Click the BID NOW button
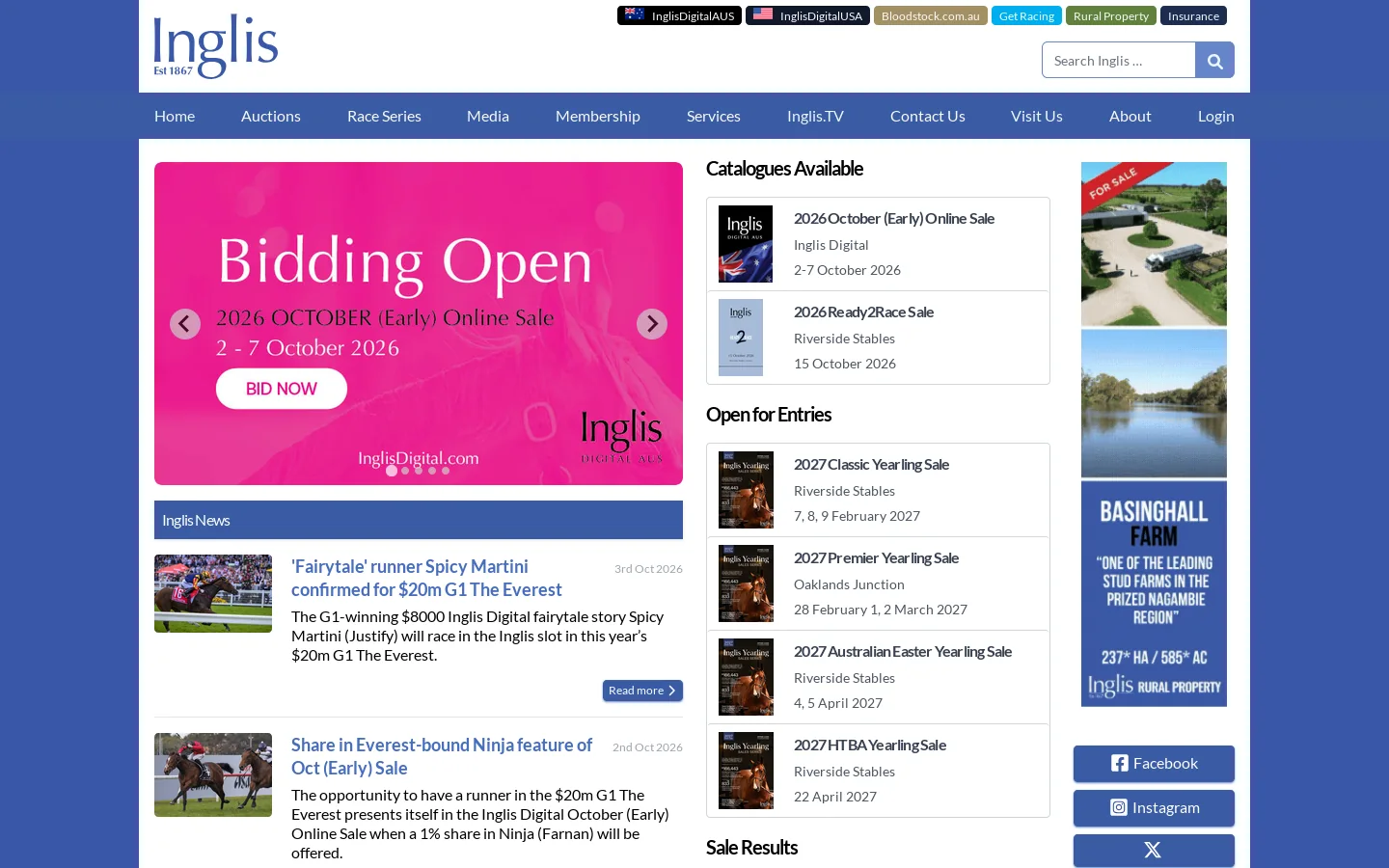 click(x=282, y=389)
